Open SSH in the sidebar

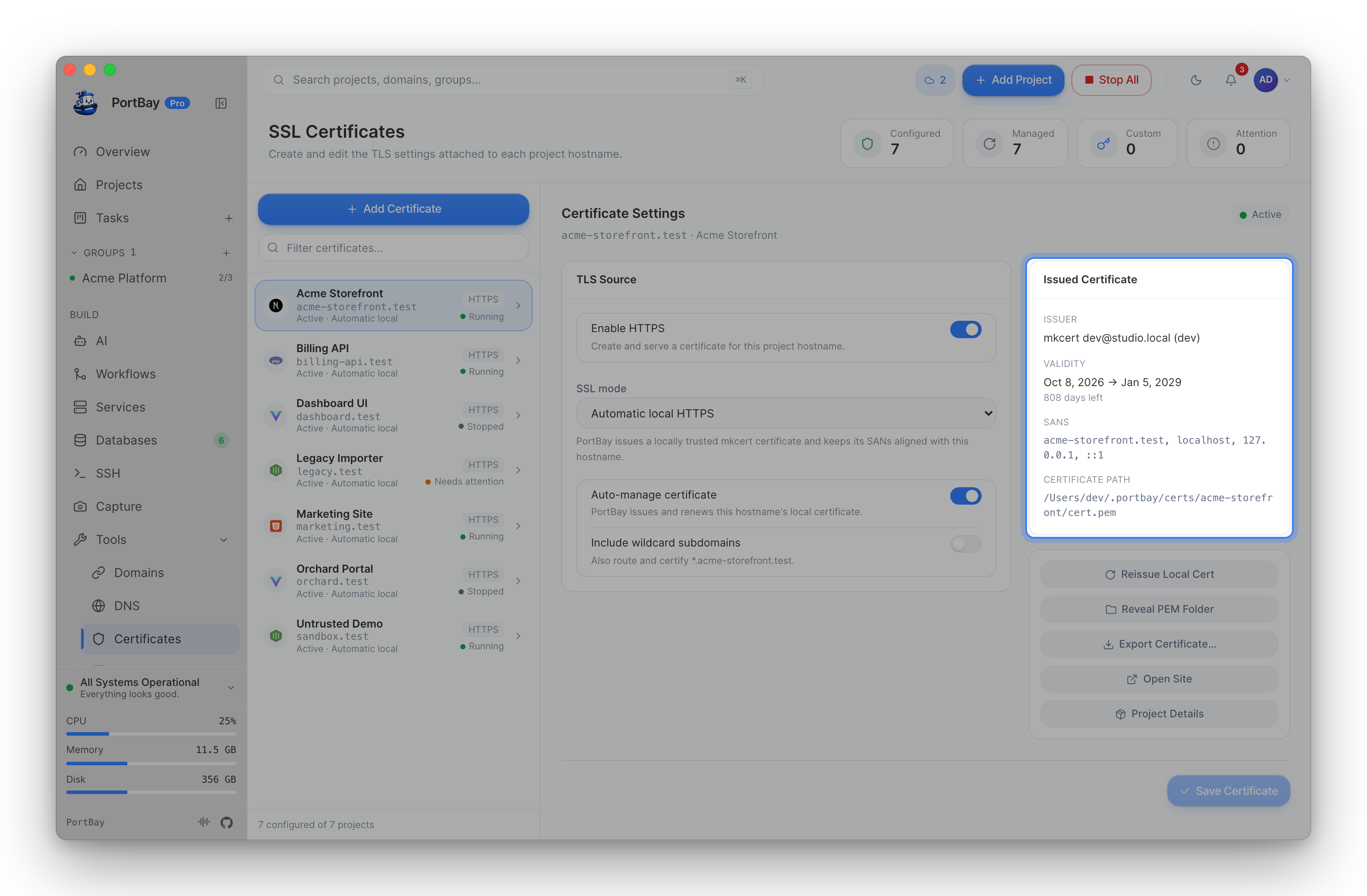(x=152, y=473)
